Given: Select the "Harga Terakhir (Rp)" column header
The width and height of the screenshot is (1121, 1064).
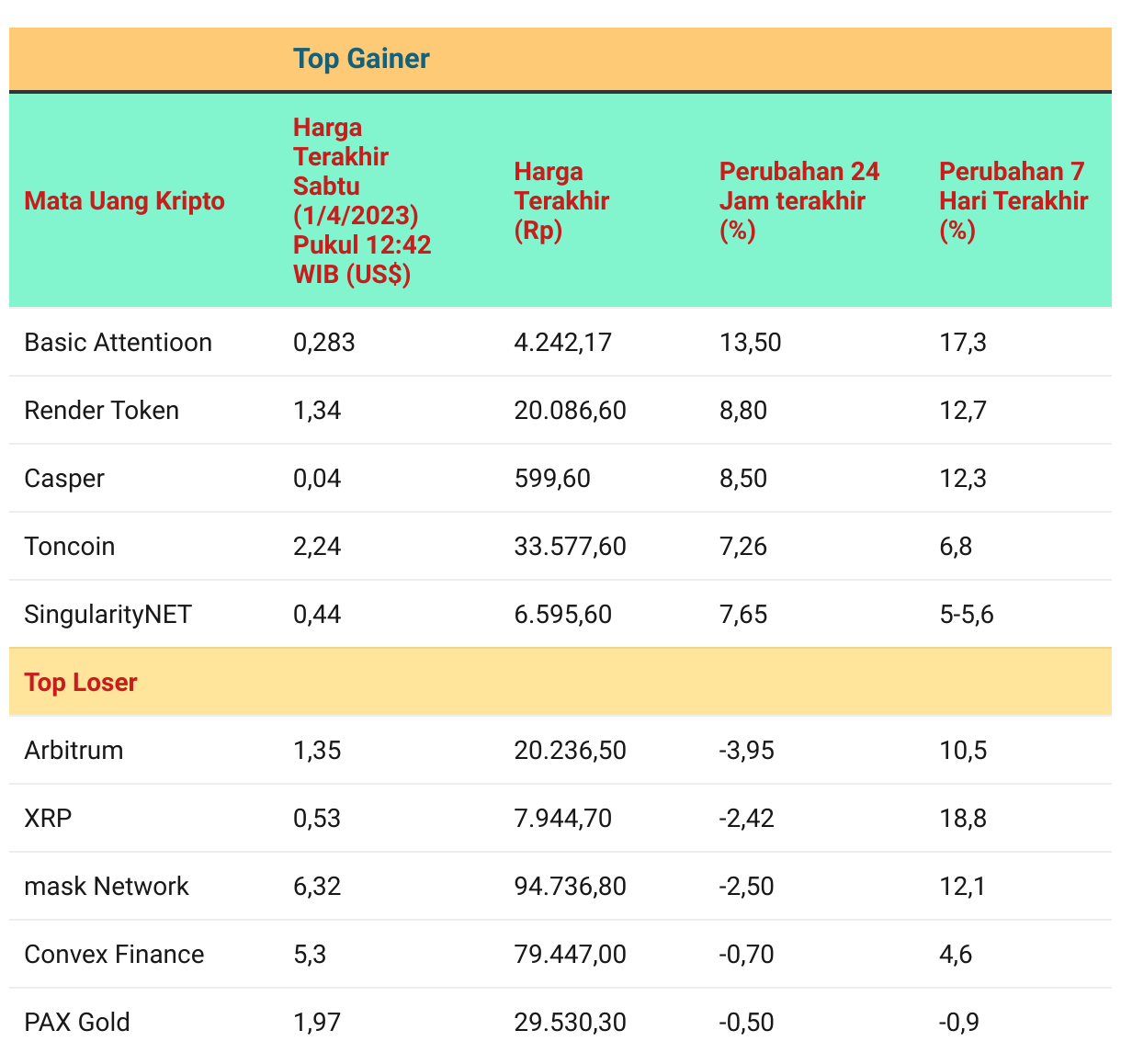Looking at the screenshot, I should coord(561,201).
